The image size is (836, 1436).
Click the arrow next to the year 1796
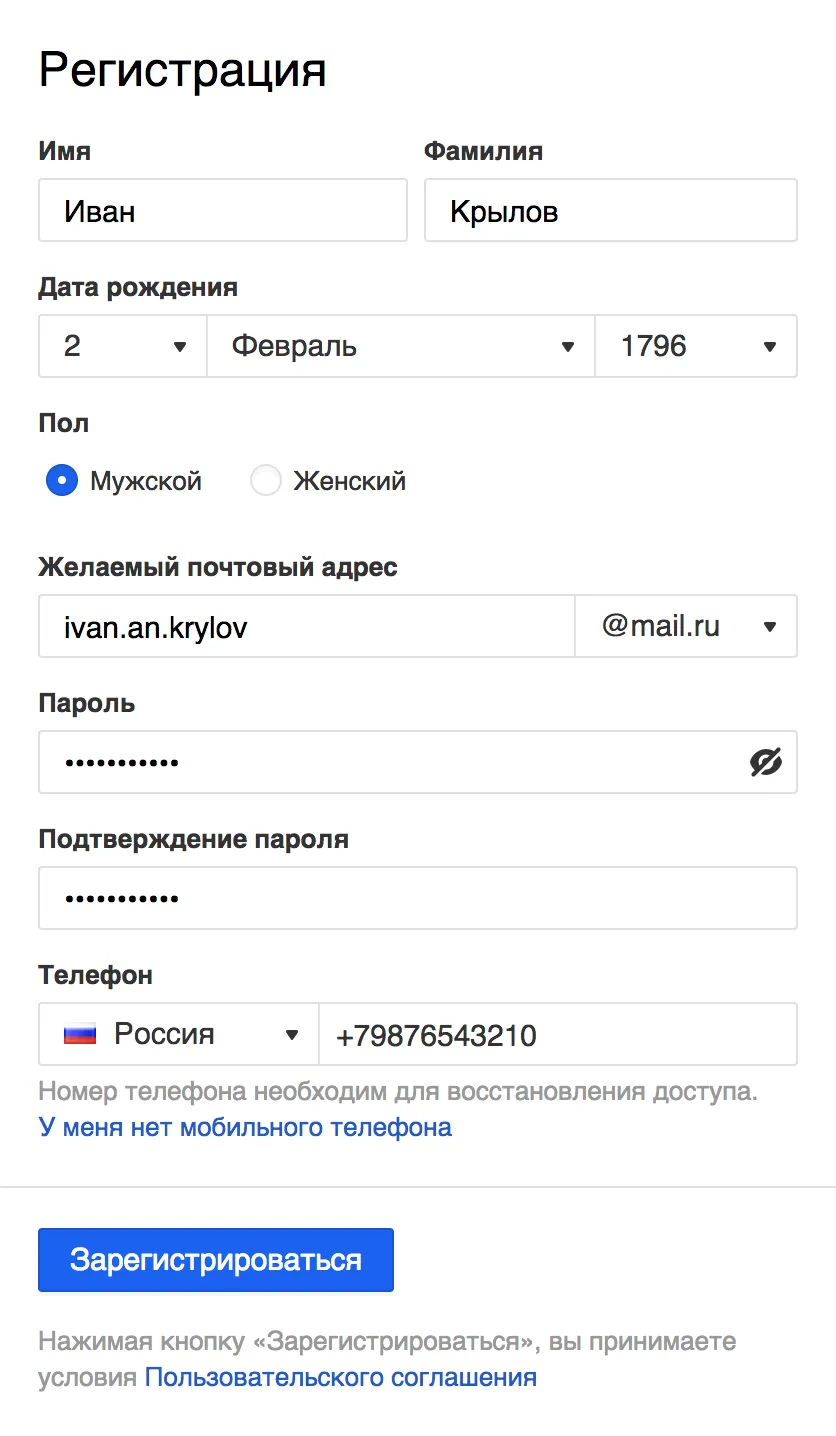tap(770, 347)
